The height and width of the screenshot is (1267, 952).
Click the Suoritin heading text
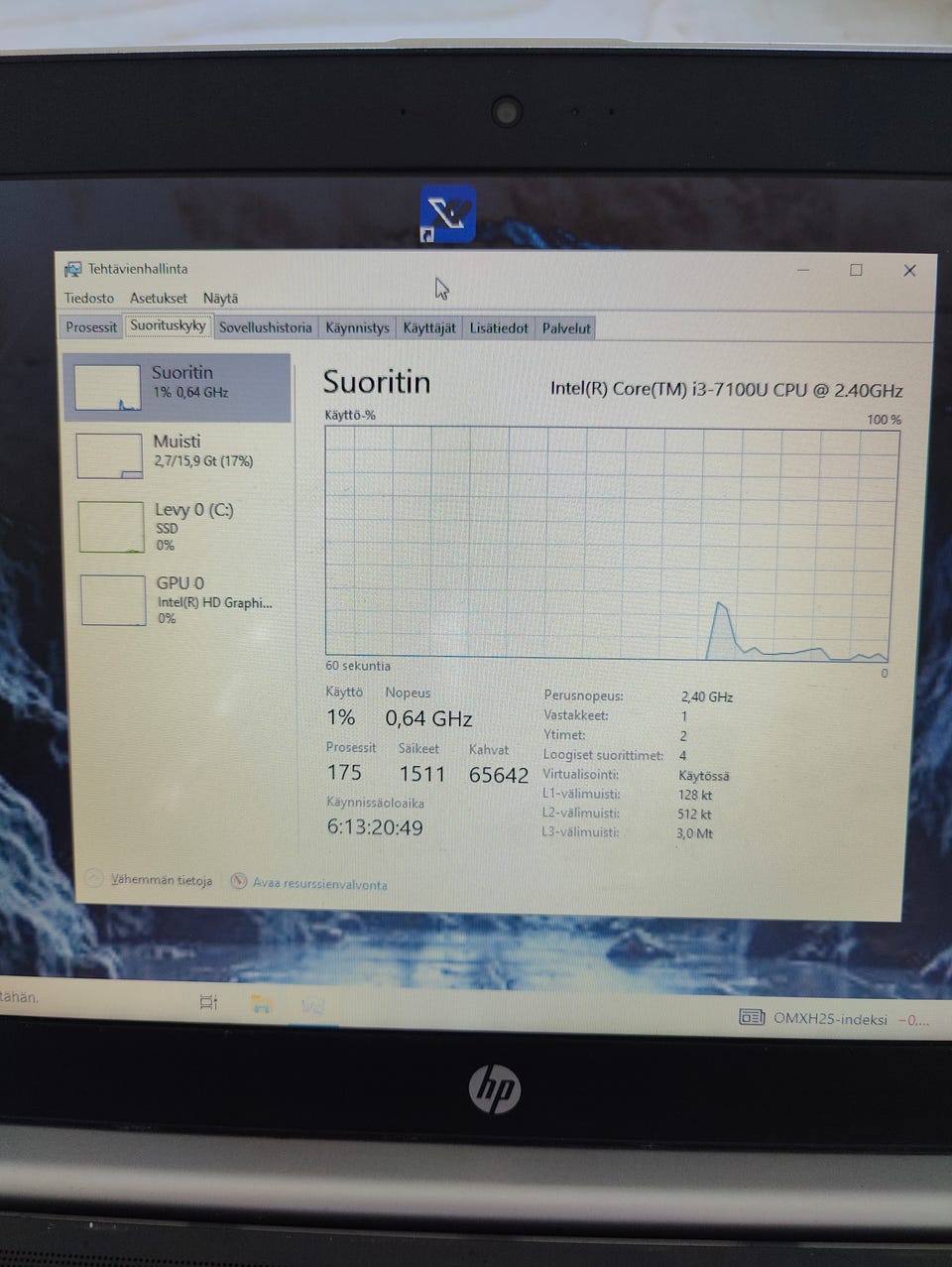click(377, 383)
